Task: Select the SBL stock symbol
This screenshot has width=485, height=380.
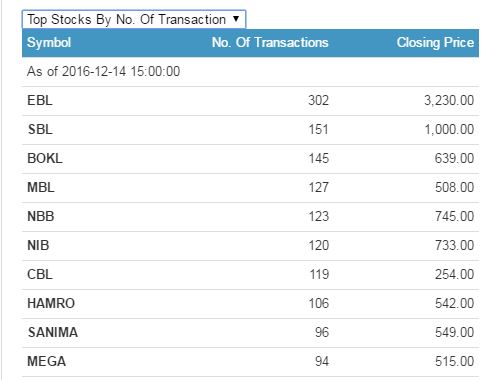Action: 40,129
